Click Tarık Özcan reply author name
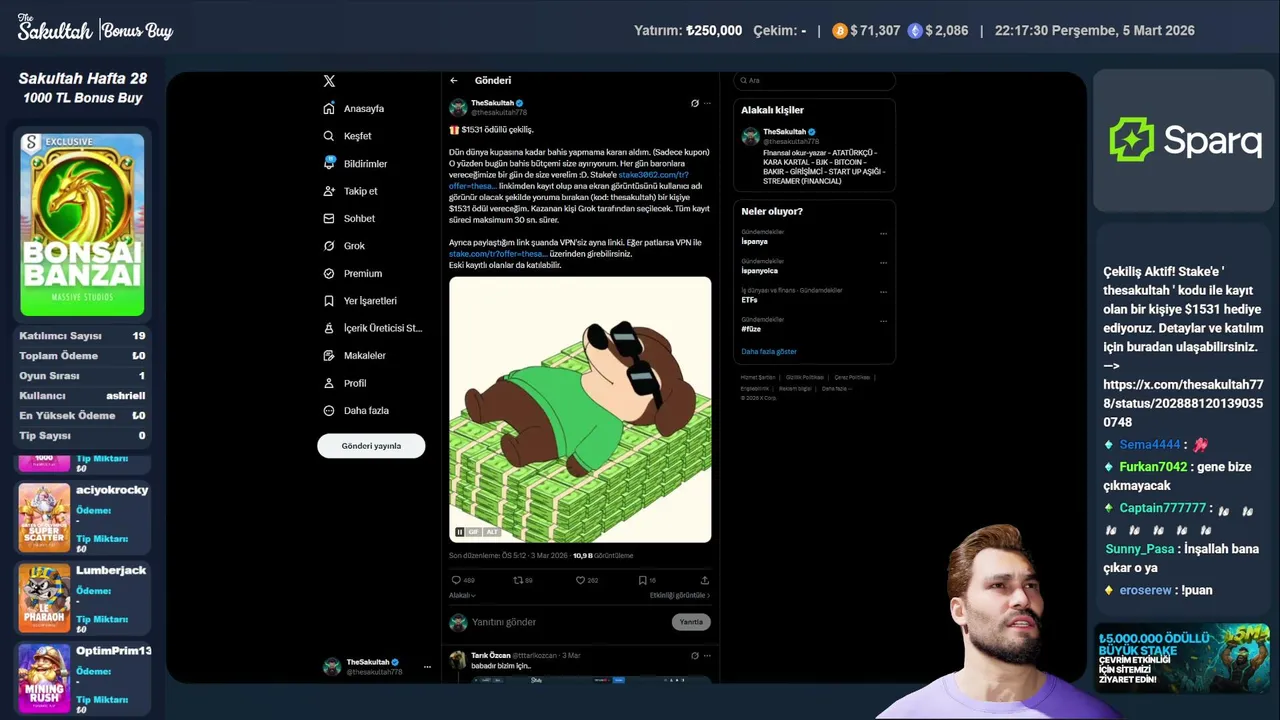Image resolution: width=1280 pixels, height=720 pixels. 490,655
